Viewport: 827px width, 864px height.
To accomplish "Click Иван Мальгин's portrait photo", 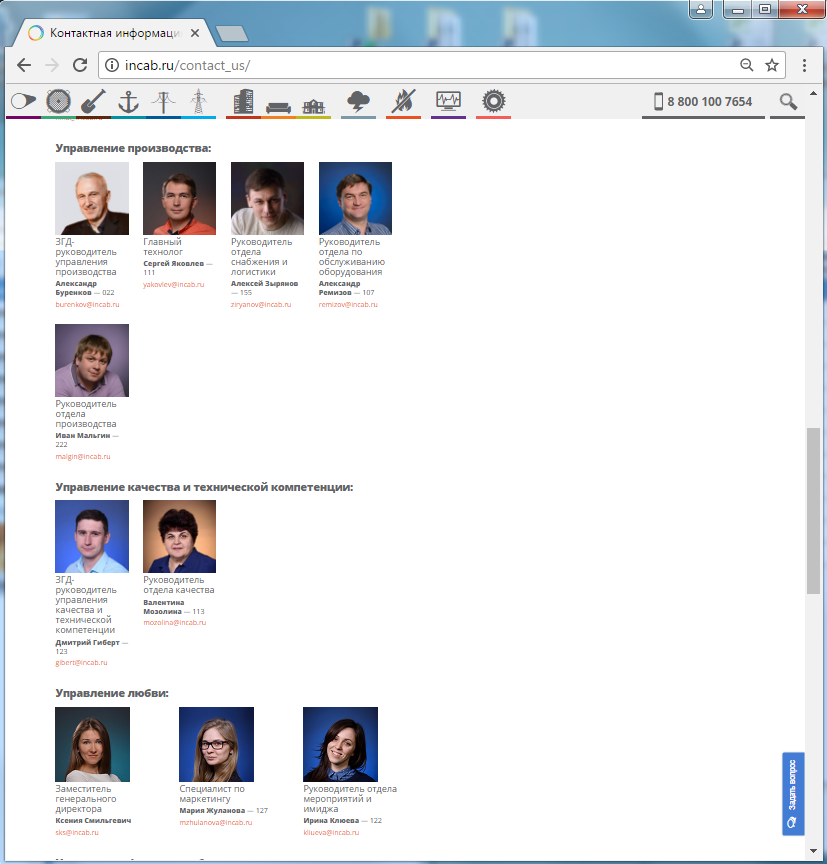I will (x=92, y=360).
